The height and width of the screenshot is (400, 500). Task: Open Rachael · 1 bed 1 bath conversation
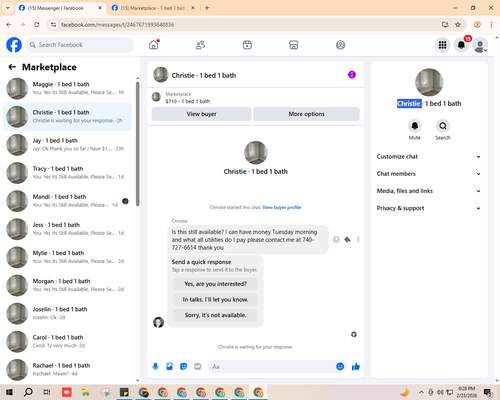click(67, 369)
